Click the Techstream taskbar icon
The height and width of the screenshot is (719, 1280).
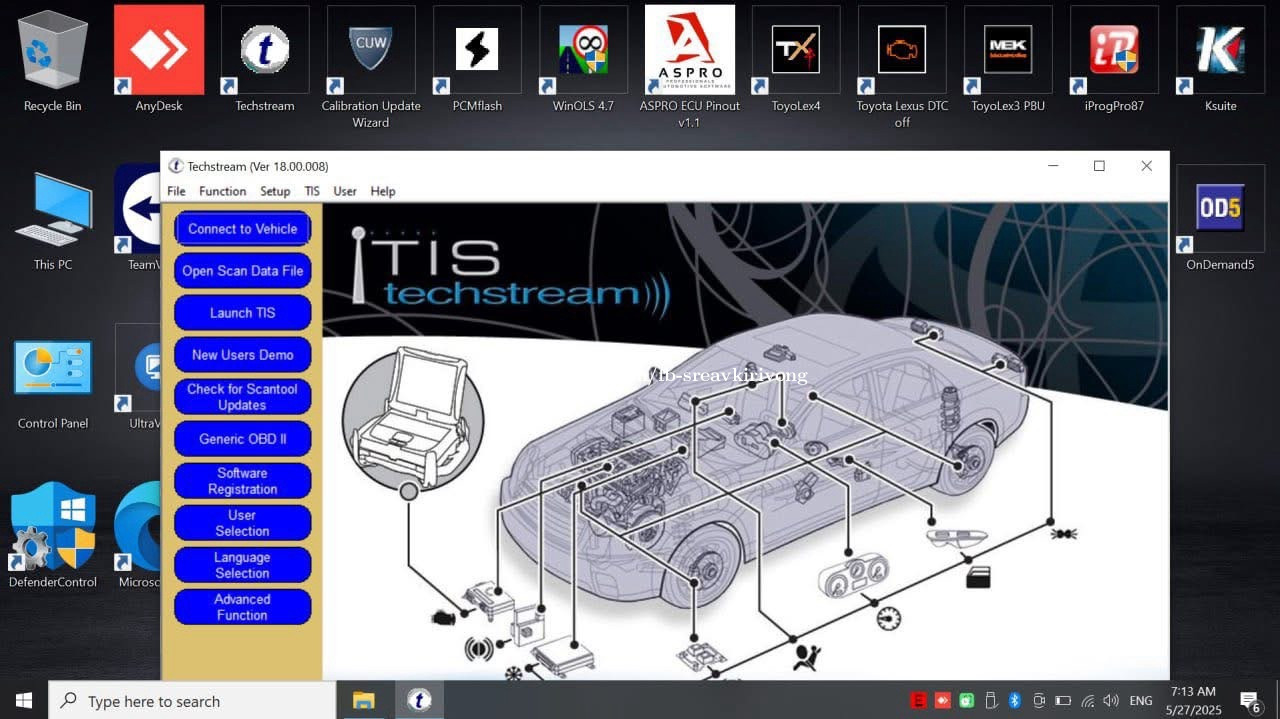[x=419, y=701]
